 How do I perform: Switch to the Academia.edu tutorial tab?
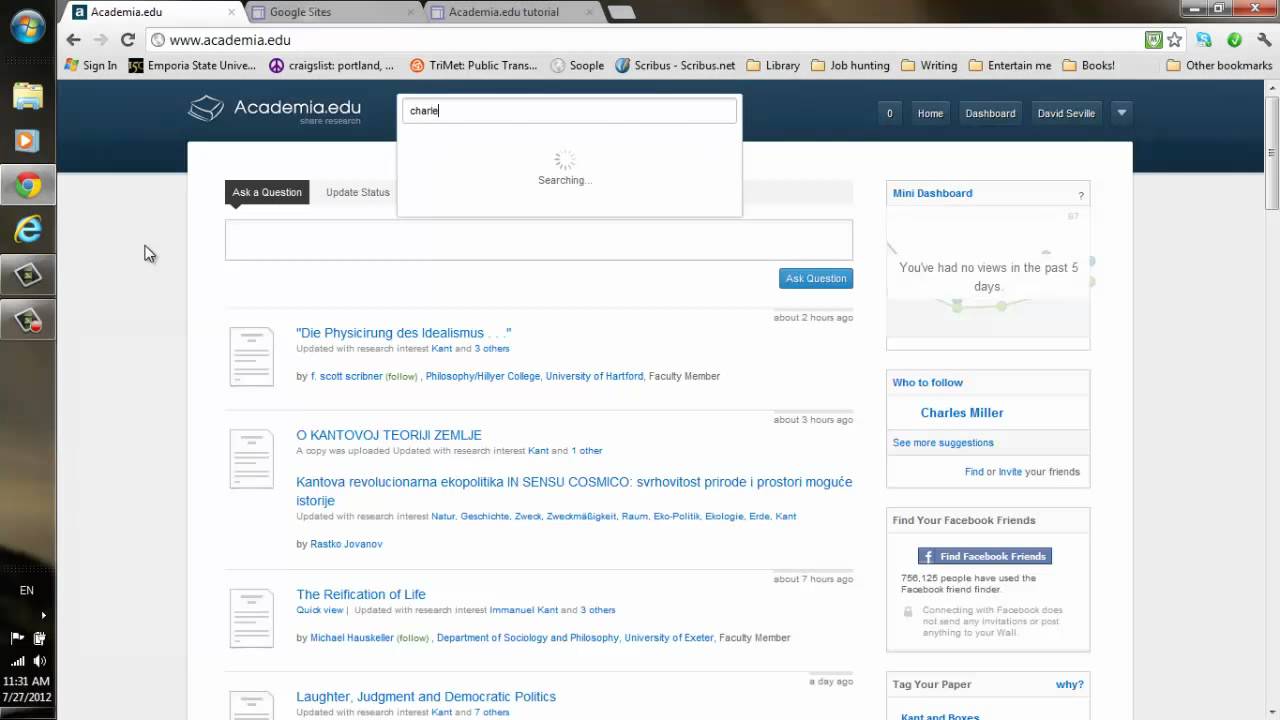(x=512, y=12)
